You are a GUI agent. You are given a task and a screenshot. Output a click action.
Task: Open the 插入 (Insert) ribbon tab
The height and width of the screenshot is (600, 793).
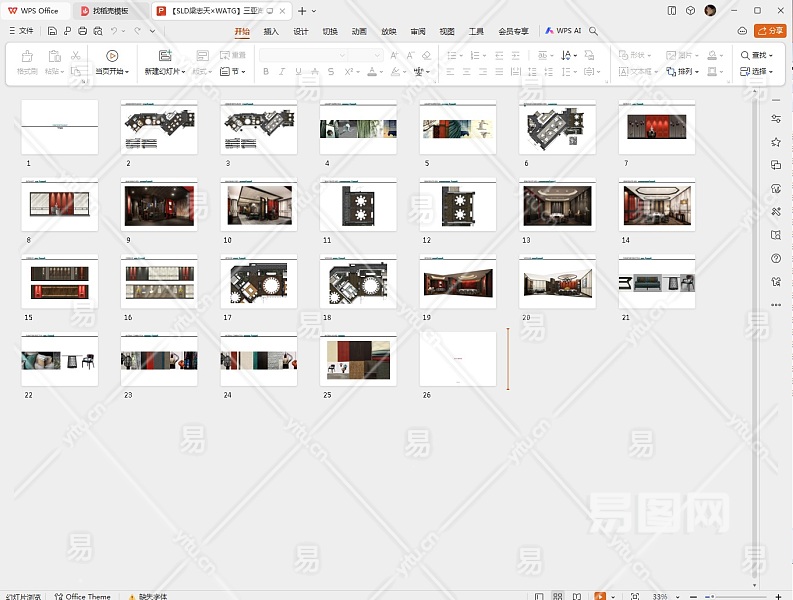click(271, 31)
